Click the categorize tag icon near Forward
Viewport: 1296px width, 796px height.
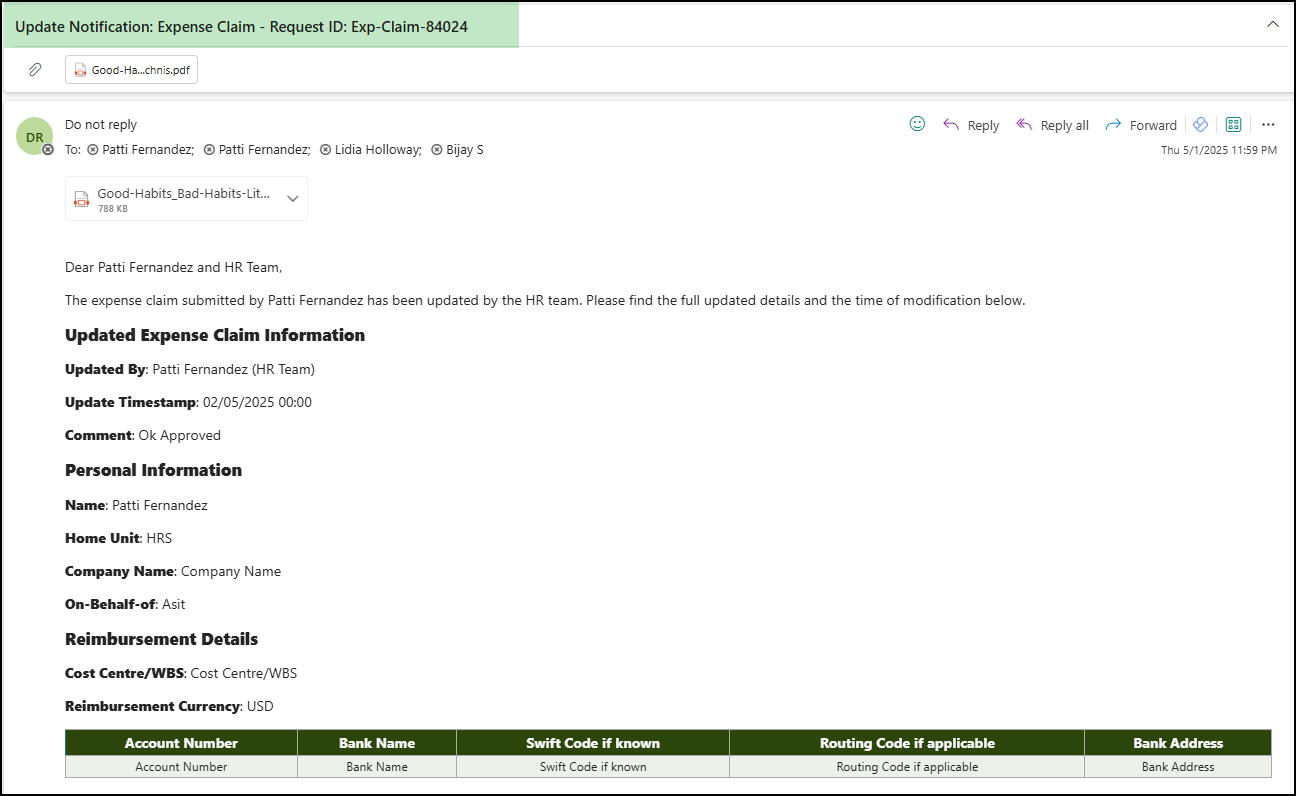1200,124
